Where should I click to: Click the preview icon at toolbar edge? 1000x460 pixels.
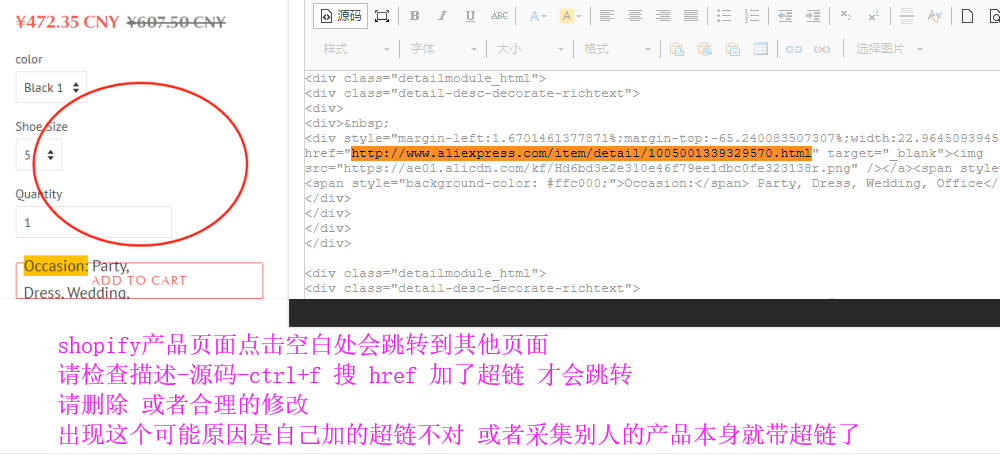995,16
